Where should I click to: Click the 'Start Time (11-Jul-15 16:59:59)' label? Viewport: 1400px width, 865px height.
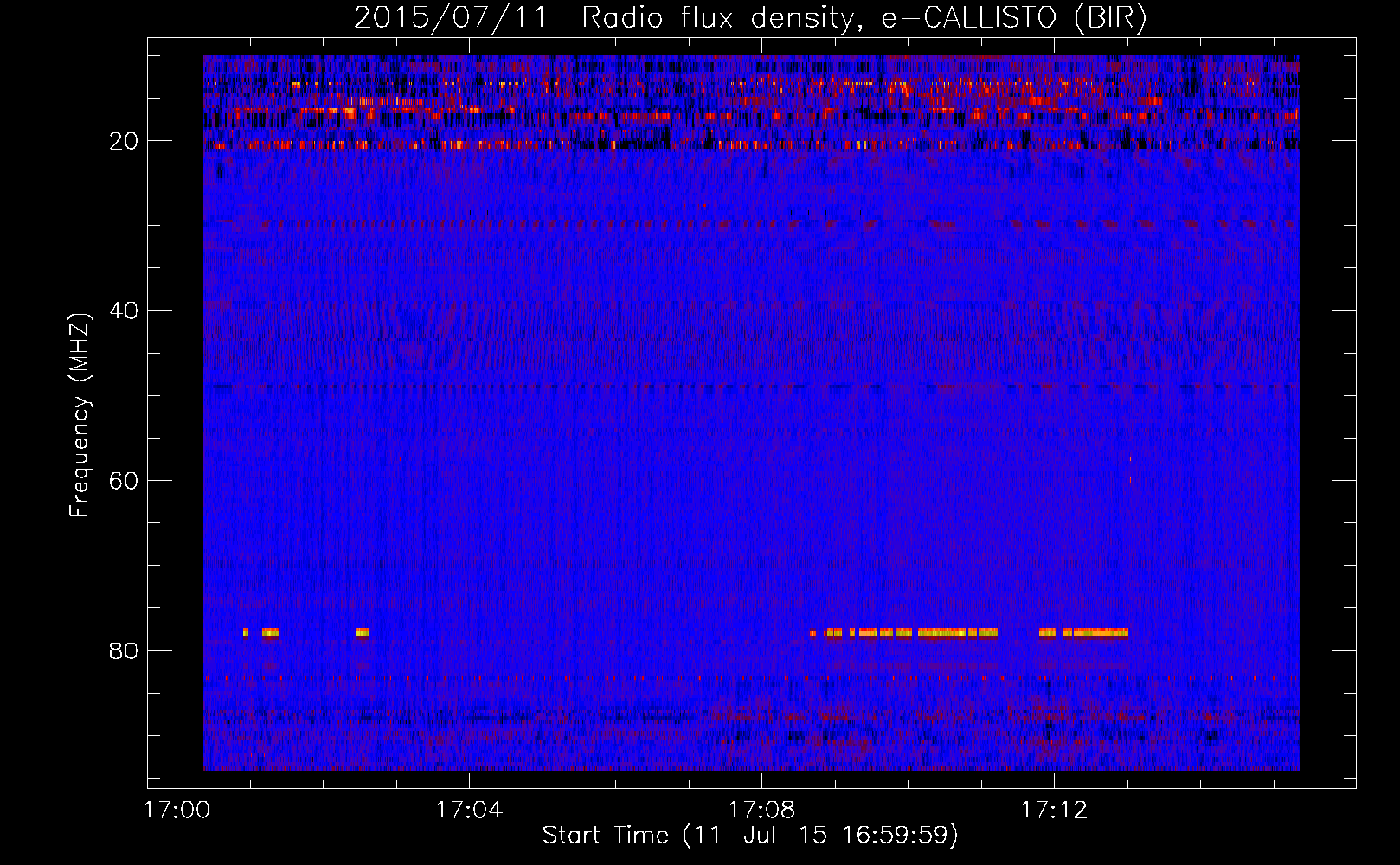point(750,836)
